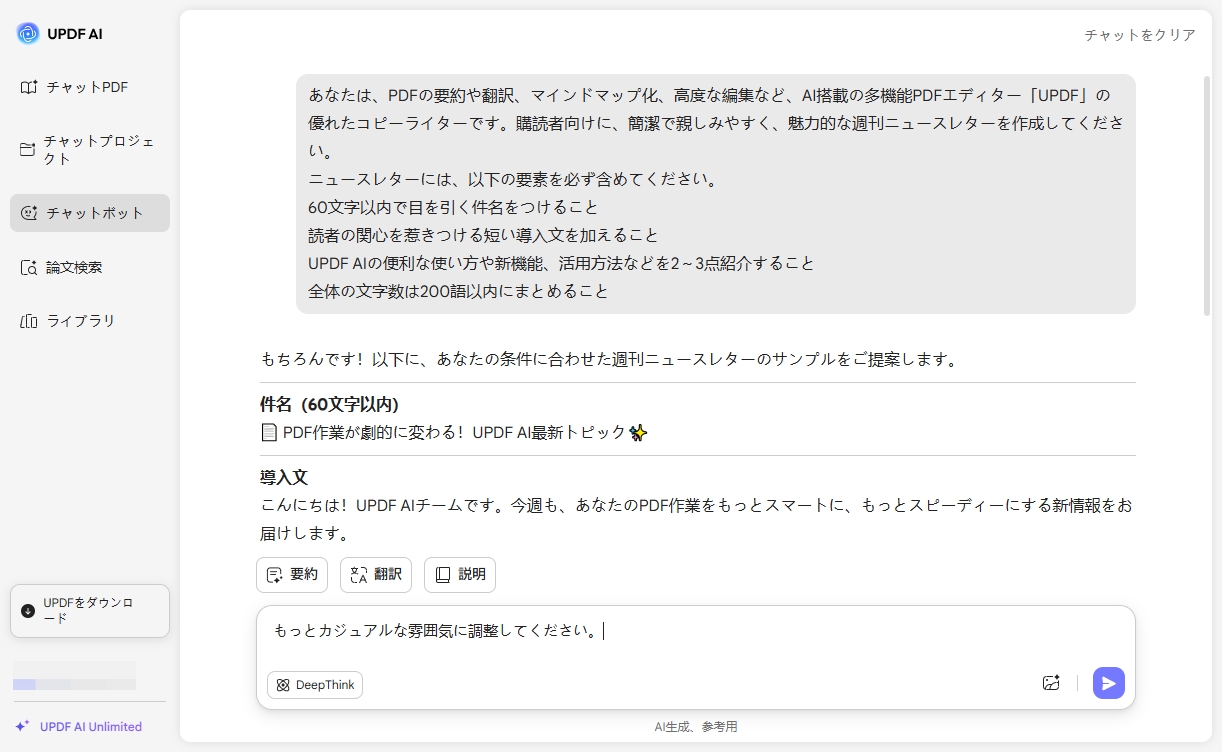Open the チャットPDF sidebar item
The width and height of the screenshot is (1222, 752).
pos(90,87)
